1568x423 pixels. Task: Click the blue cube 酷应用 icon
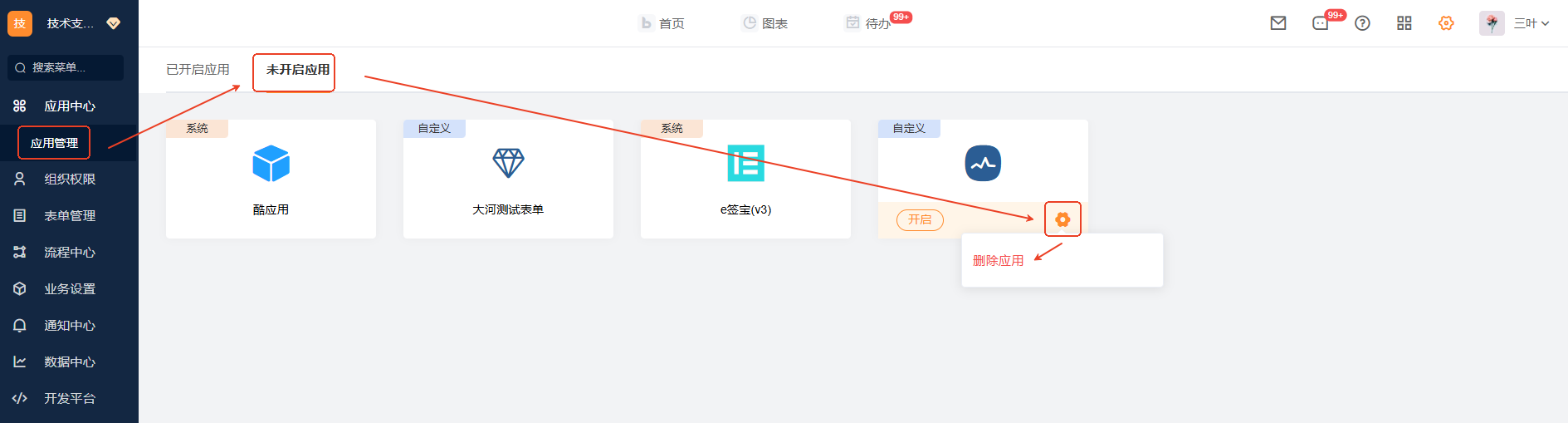click(271, 164)
